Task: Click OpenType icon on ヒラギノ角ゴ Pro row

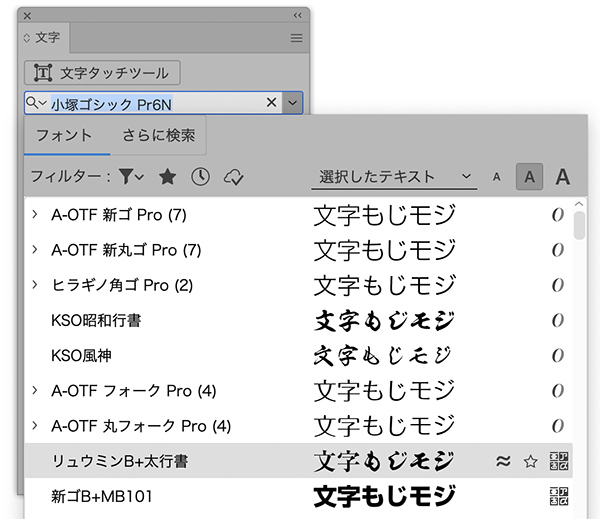Action: coord(558,285)
